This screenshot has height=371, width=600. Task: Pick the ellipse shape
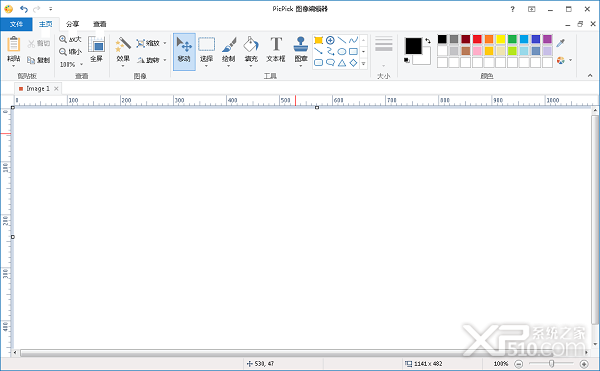tap(342, 51)
